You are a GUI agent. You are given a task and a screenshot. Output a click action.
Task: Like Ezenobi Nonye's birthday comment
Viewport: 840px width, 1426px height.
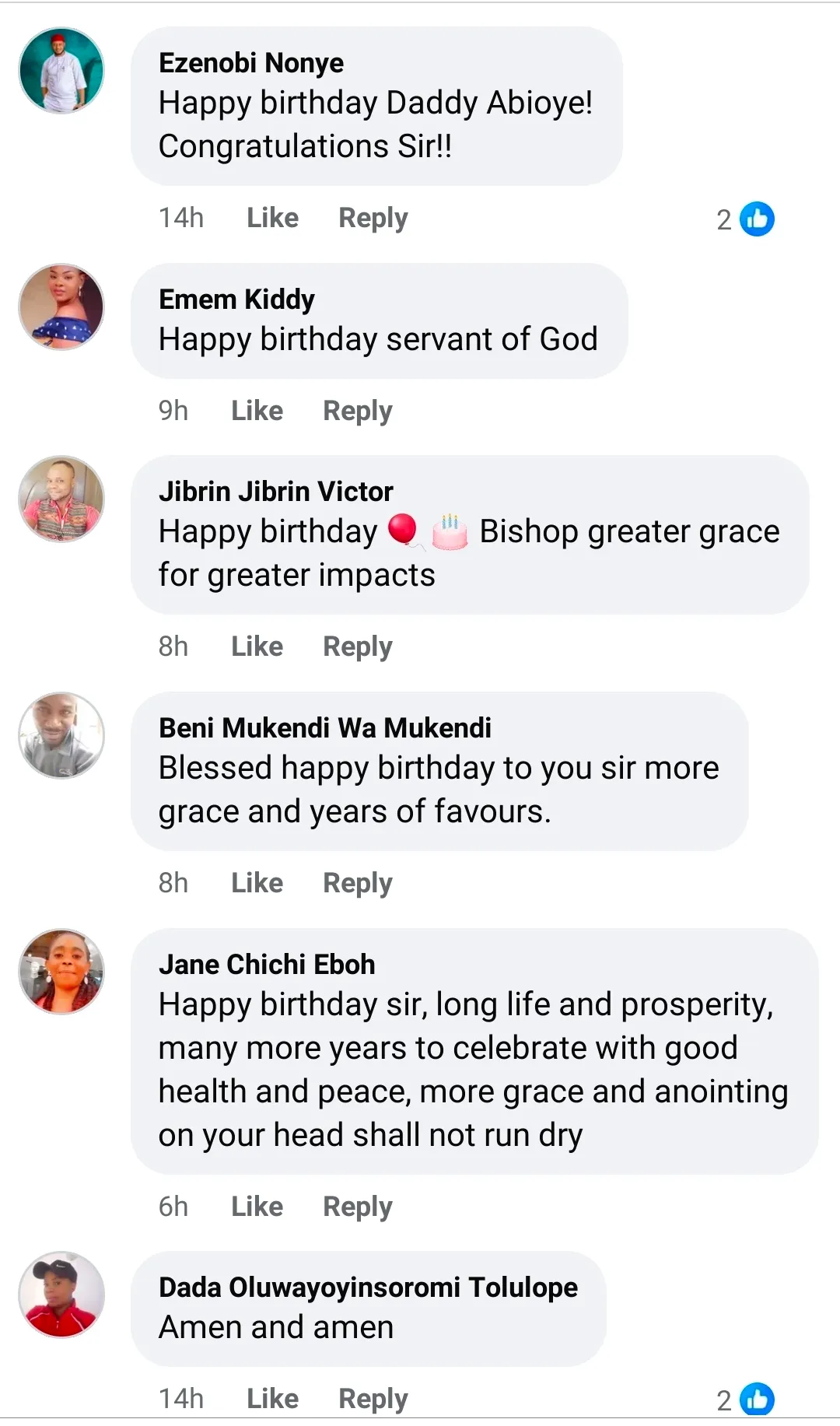click(x=272, y=218)
